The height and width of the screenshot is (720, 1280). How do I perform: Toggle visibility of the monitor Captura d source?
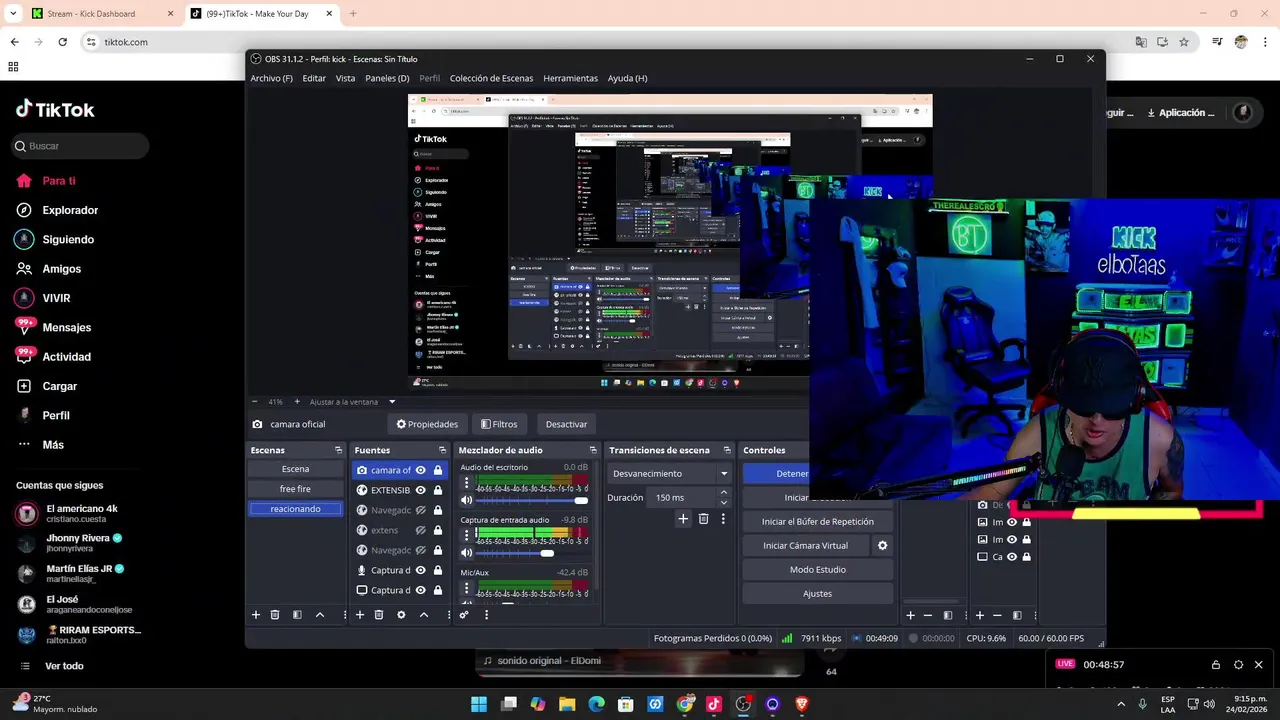pos(421,590)
